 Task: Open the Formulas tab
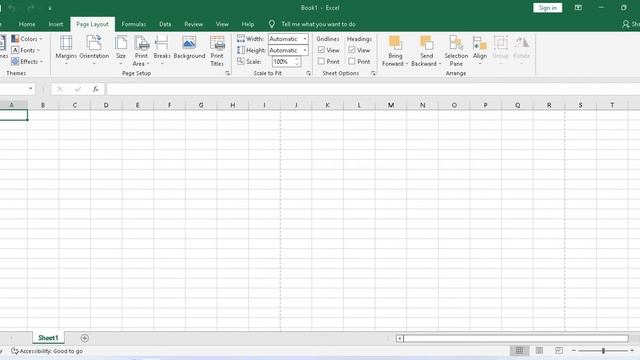(x=134, y=24)
